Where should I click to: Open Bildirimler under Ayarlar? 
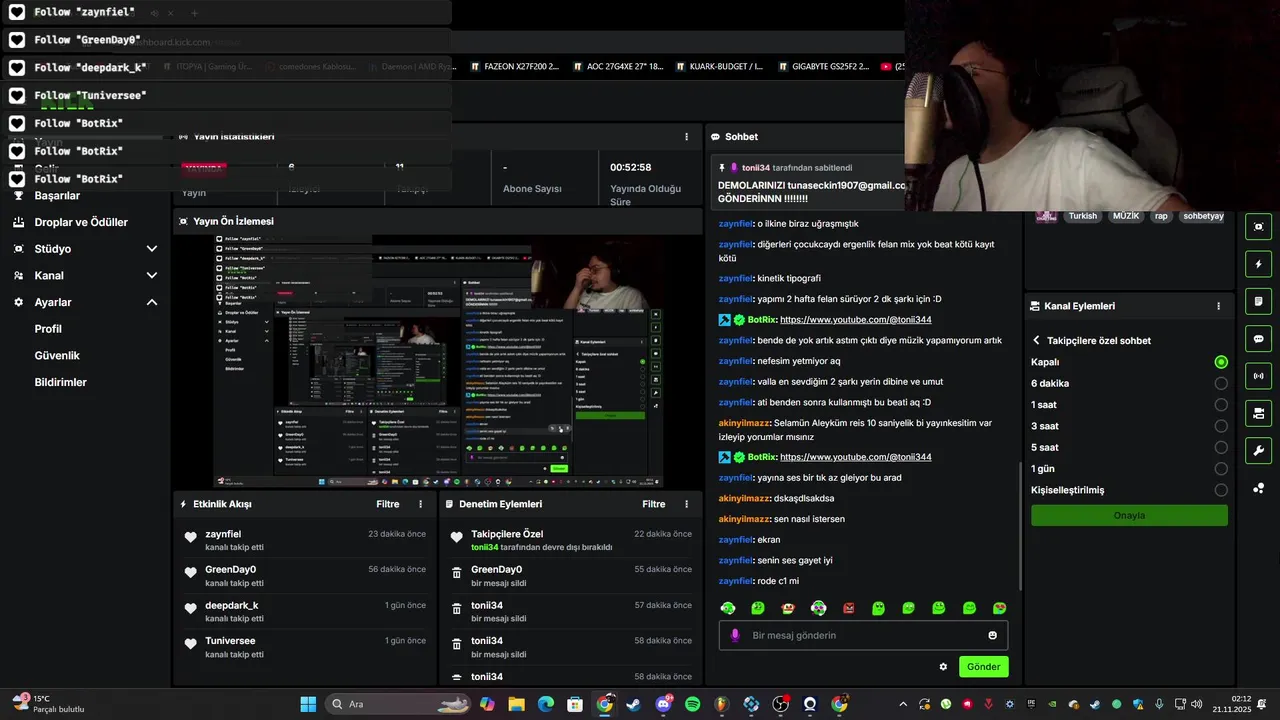61,382
